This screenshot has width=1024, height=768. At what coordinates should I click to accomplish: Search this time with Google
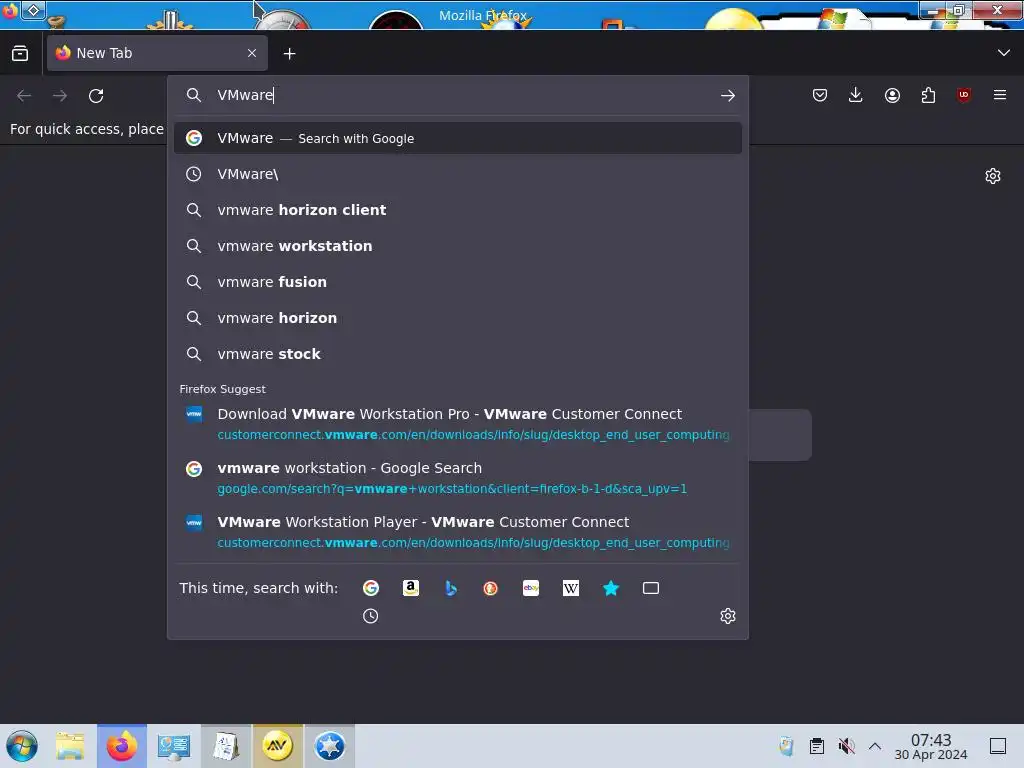point(371,588)
